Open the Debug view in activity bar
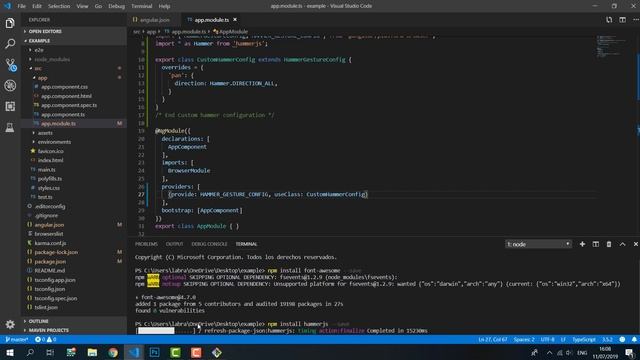 coord(10,85)
